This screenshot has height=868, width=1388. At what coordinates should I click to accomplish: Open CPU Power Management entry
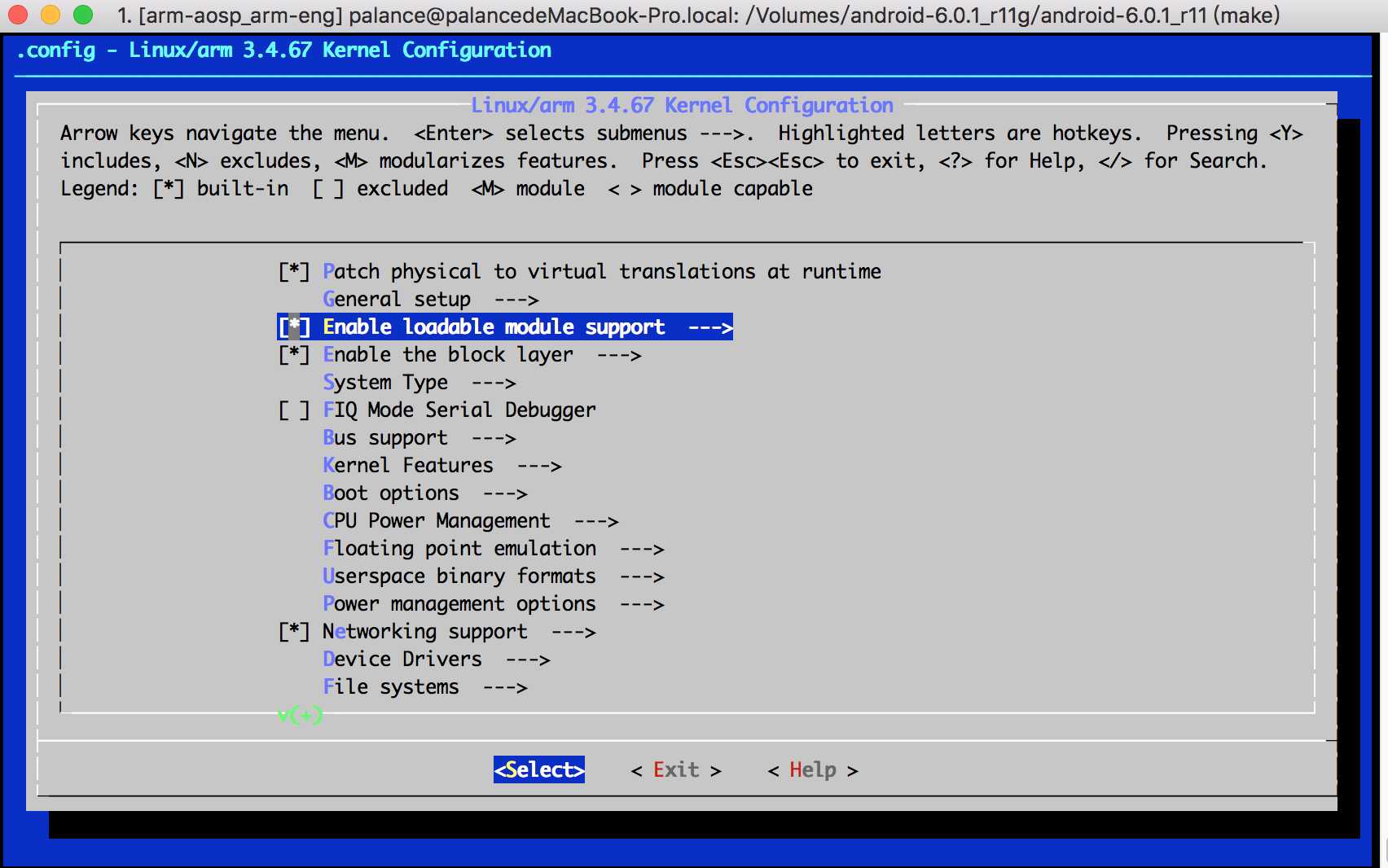tap(470, 520)
